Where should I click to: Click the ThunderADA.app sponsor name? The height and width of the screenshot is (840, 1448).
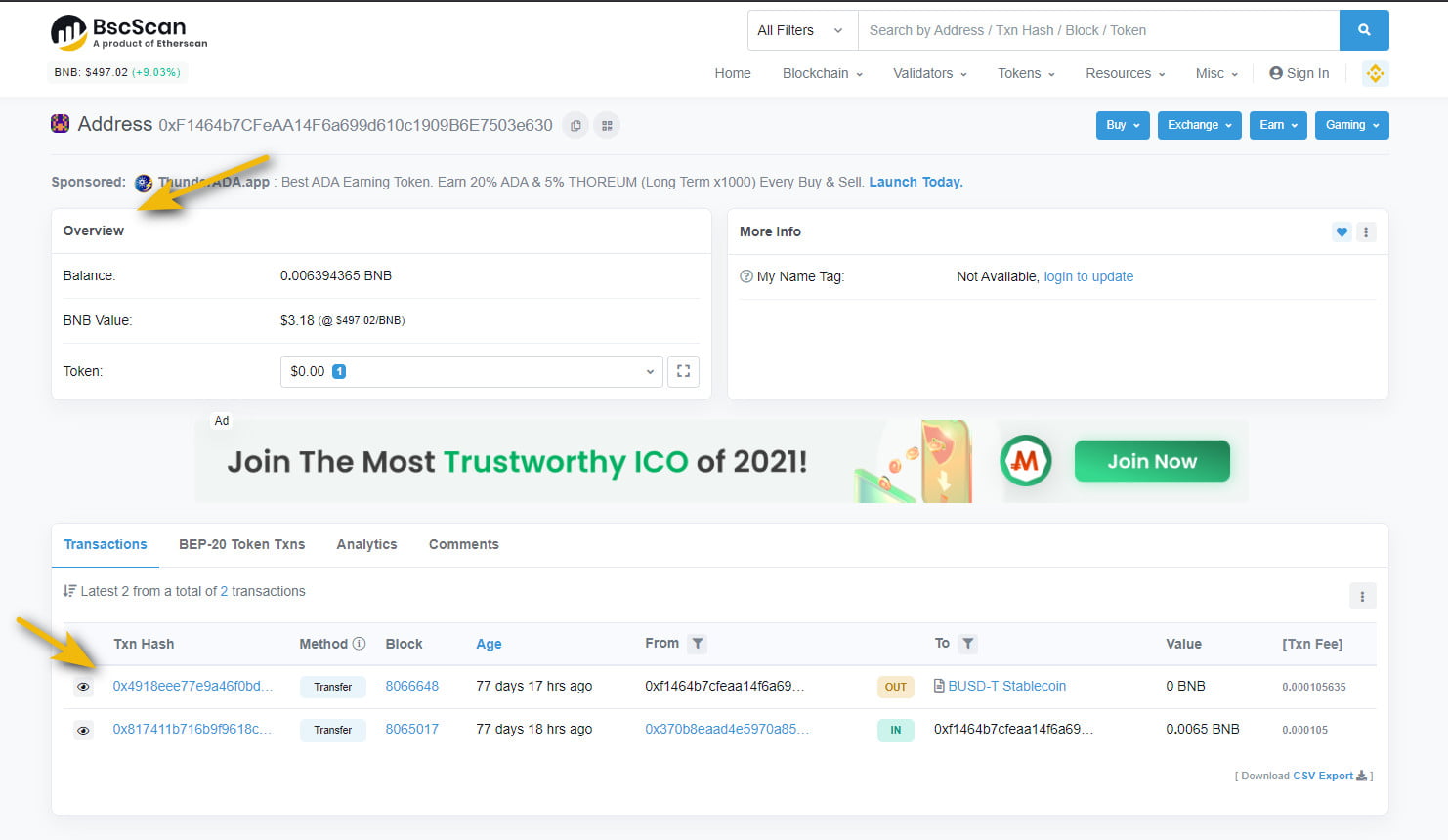coord(214,182)
